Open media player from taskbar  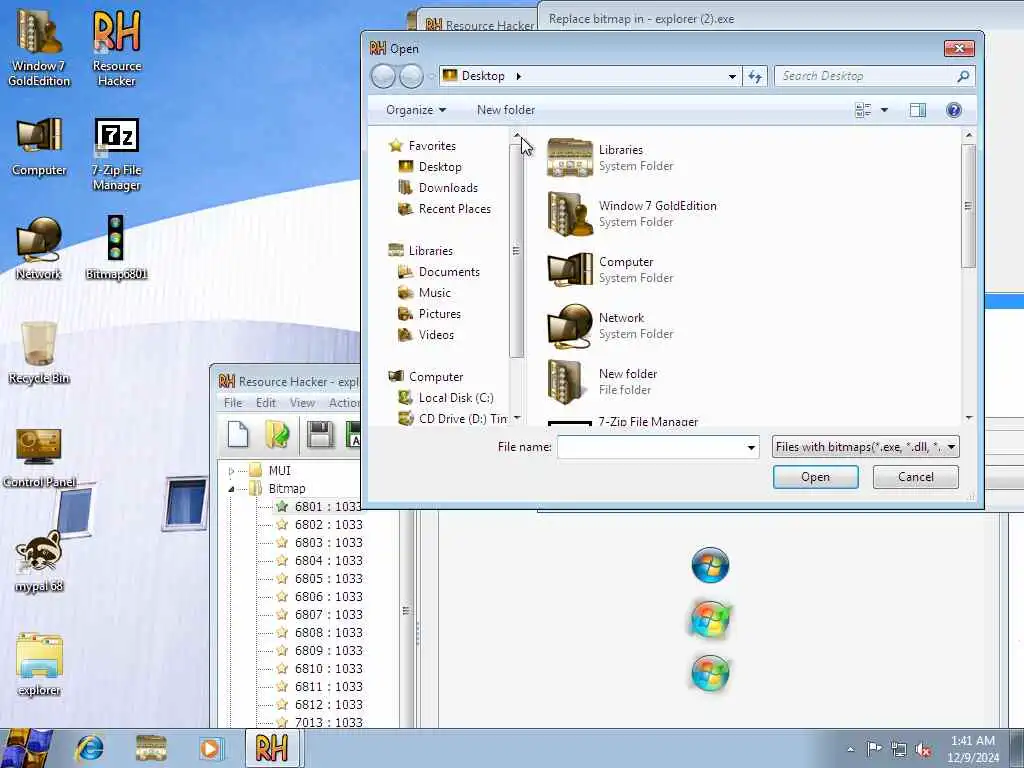pyautogui.click(x=210, y=748)
